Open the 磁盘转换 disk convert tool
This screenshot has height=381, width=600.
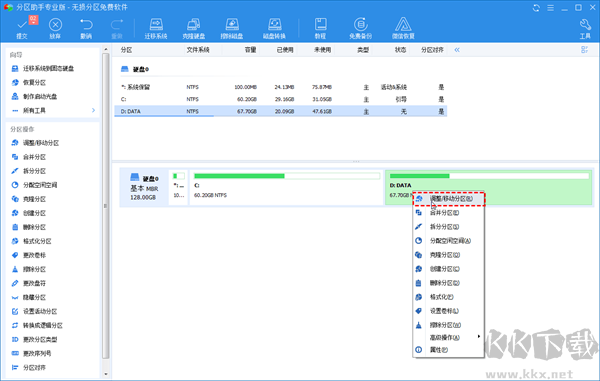pos(274,28)
